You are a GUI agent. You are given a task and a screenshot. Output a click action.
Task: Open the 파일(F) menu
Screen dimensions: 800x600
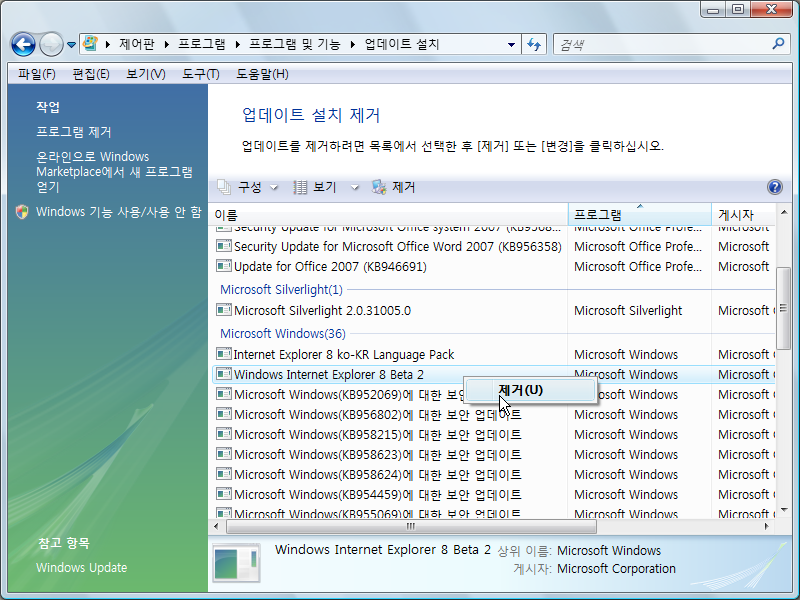(x=37, y=74)
